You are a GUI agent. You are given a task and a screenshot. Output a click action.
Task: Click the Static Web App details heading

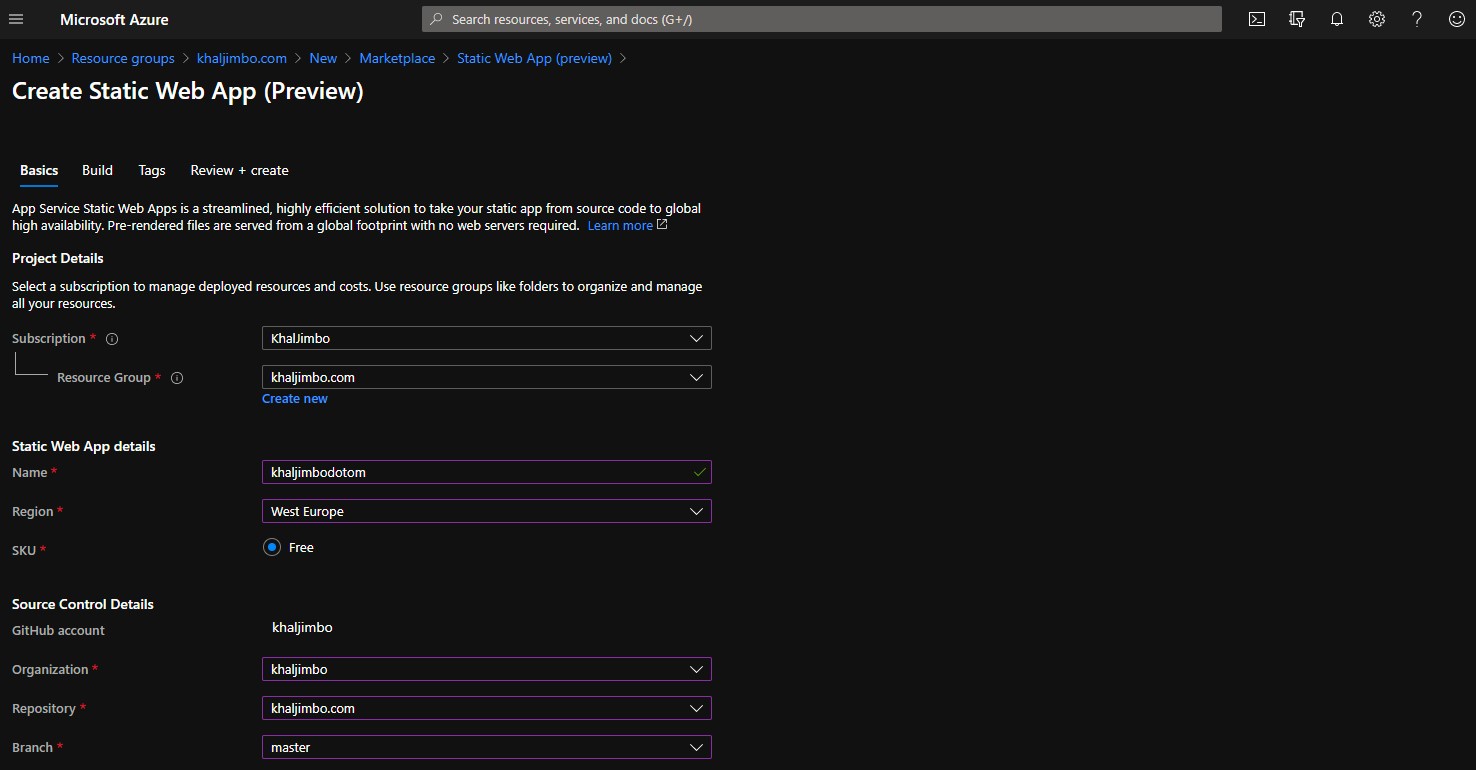84,446
